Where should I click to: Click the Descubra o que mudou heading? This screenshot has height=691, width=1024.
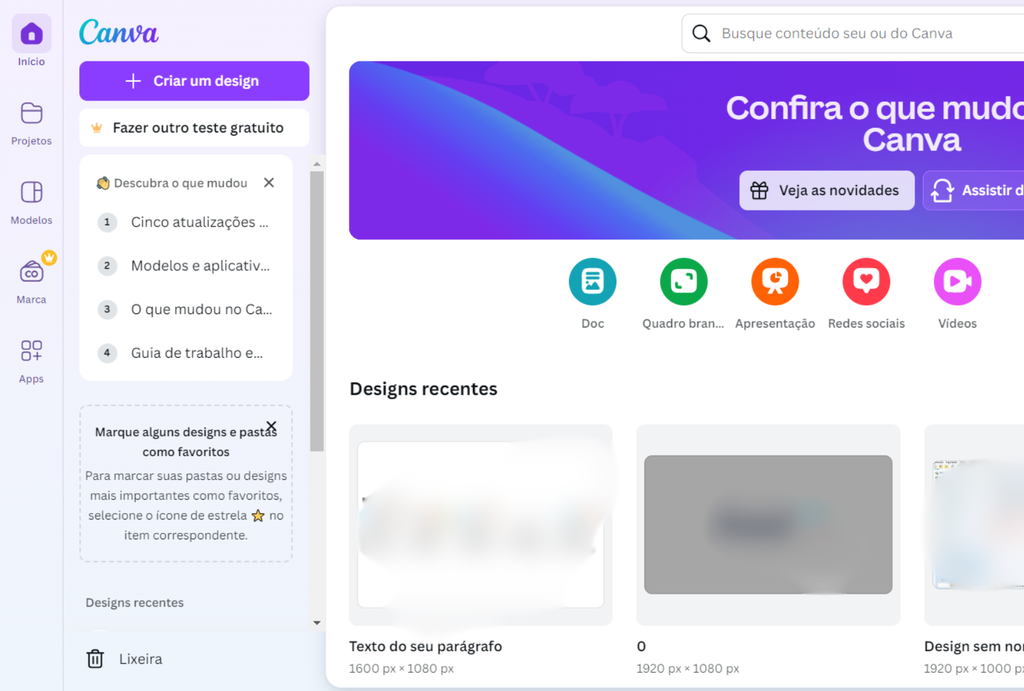click(x=181, y=184)
